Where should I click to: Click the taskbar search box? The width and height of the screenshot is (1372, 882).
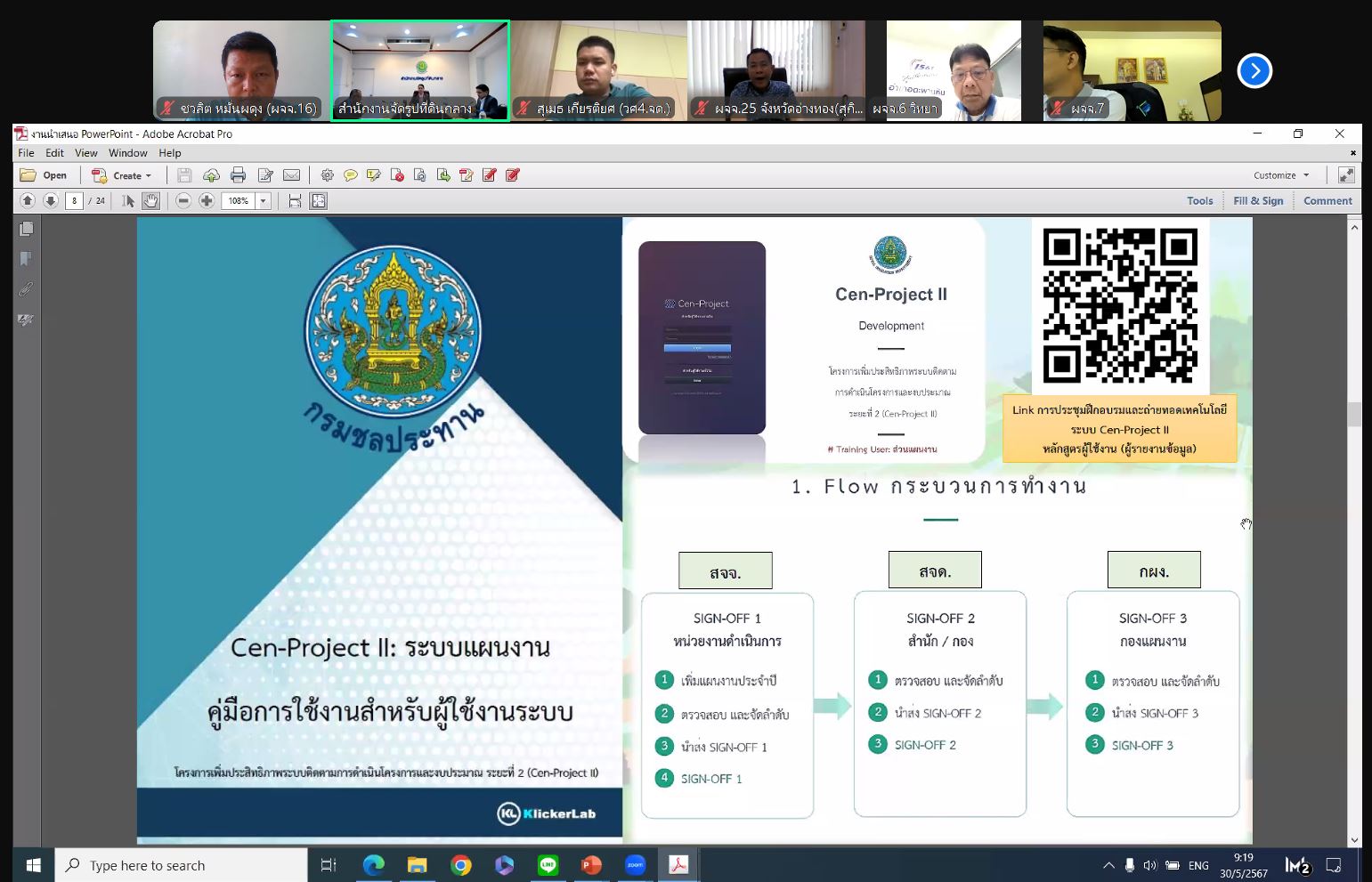pos(182,865)
